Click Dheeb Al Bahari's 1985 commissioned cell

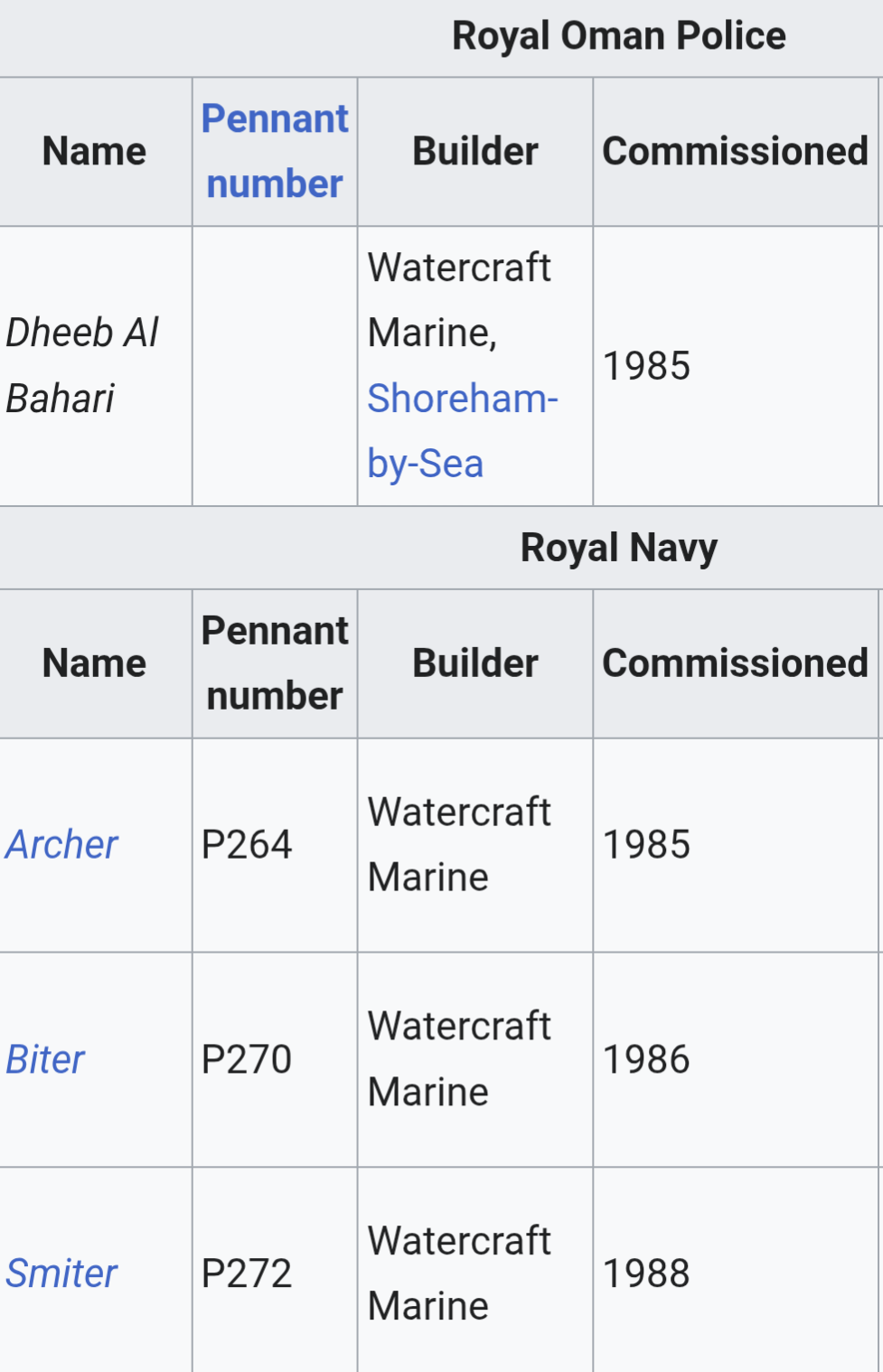point(646,366)
